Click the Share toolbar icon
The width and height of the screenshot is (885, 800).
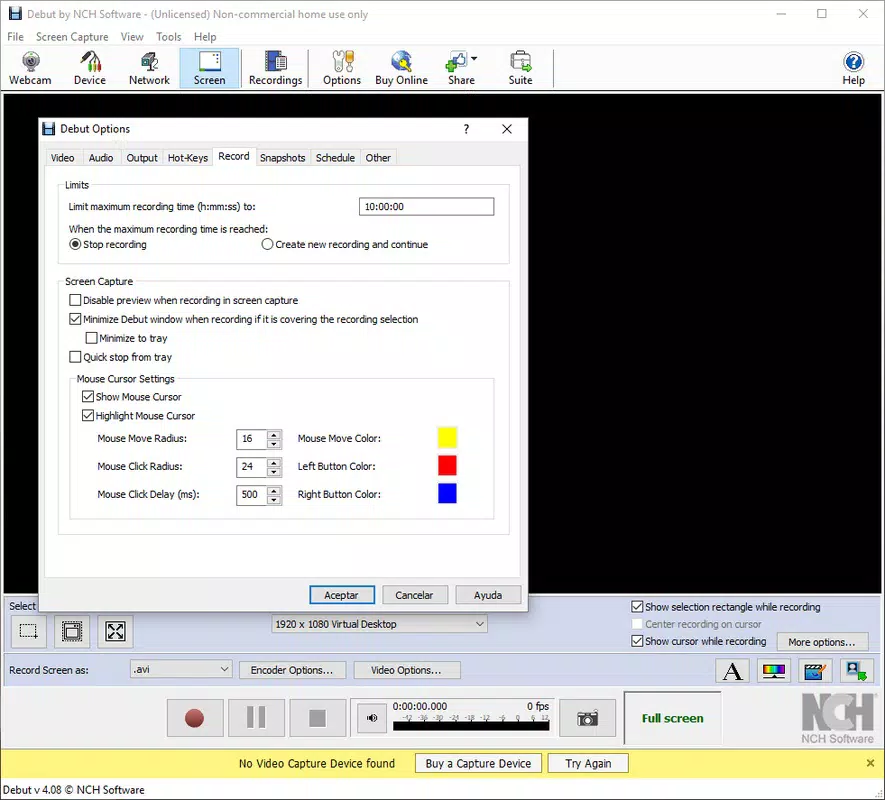click(x=459, y=68)
